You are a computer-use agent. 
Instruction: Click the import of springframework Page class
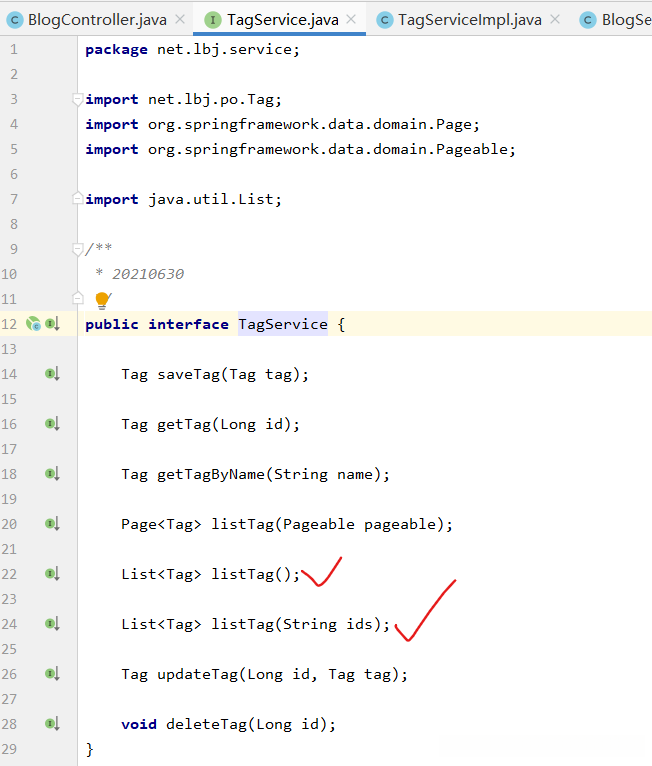282,125
